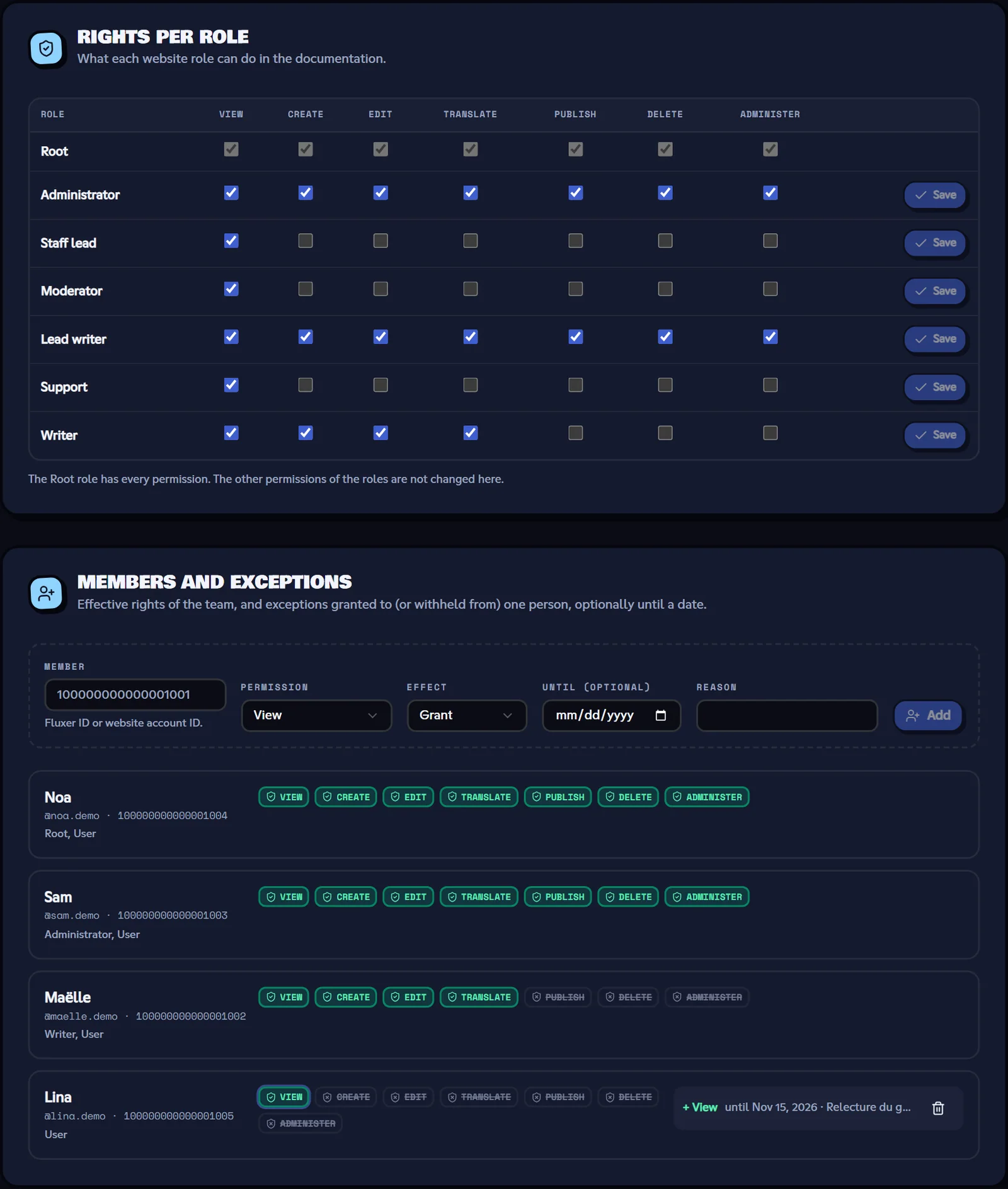
Task: Open the Permission dropdown showing View
Action: 316,715
